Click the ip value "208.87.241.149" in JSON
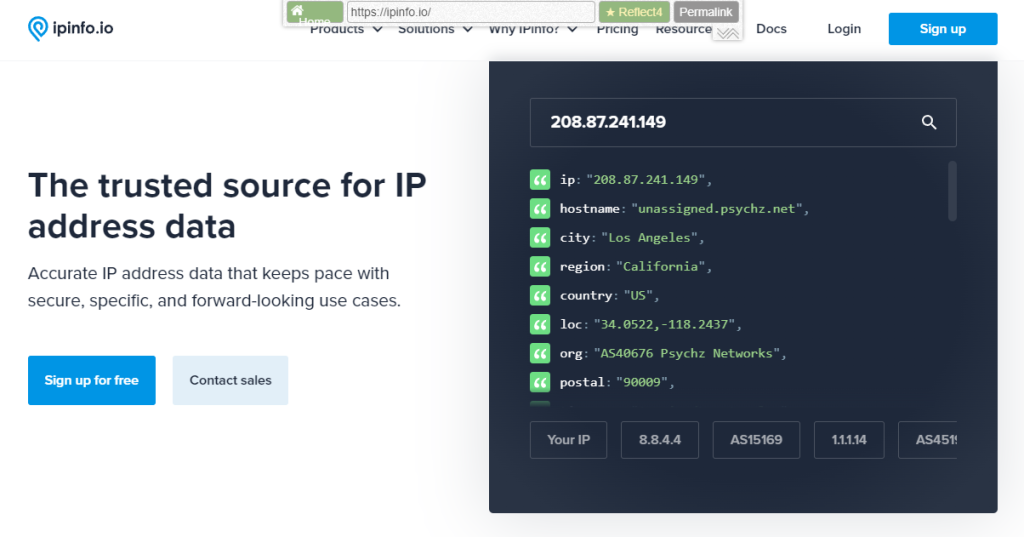1024x537 pixels. (x=645, y=180)
